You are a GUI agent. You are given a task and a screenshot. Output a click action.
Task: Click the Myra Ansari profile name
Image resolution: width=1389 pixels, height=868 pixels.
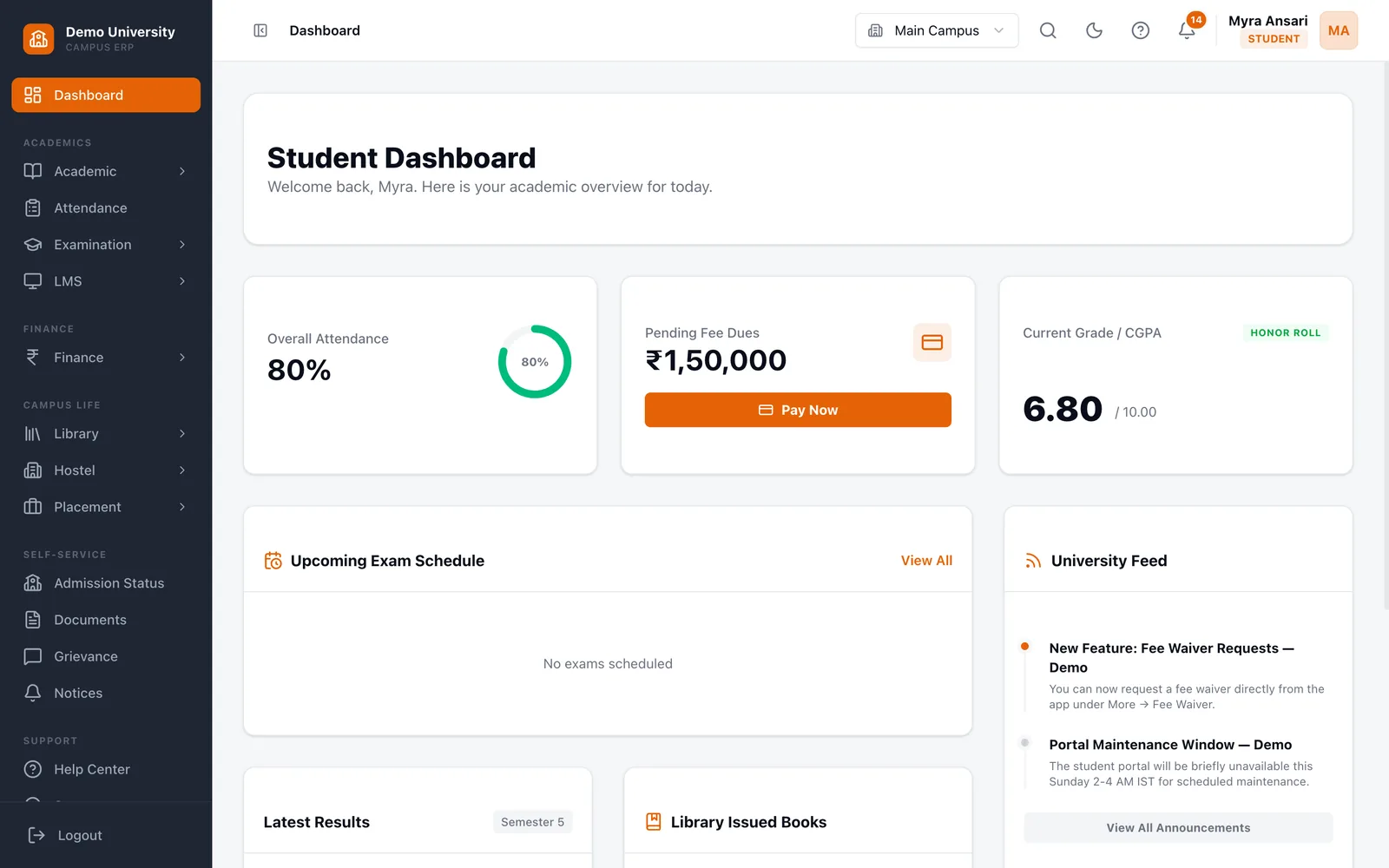1267,21
